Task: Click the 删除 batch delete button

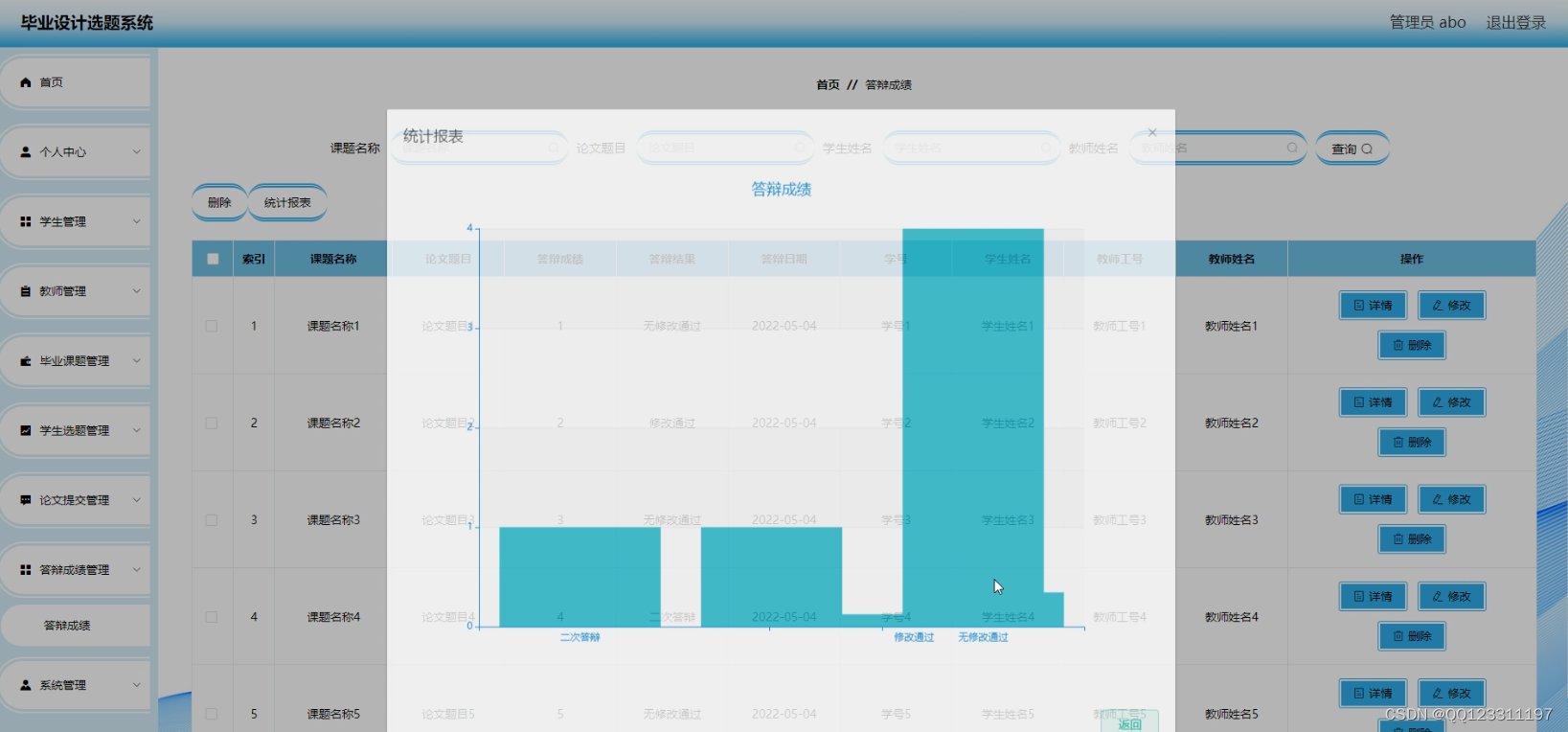Action: coord(219,202)
